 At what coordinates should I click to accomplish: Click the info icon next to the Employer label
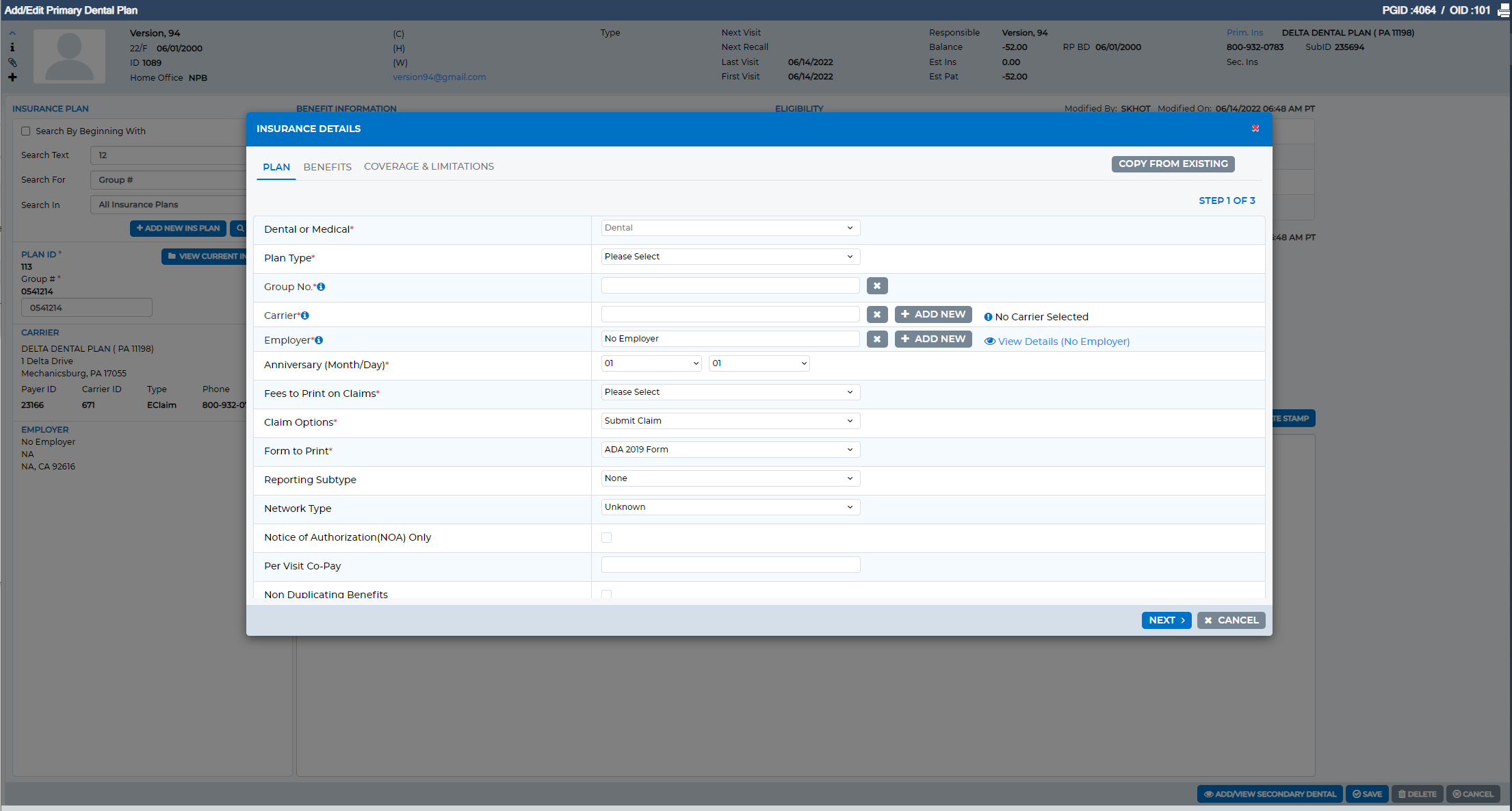pos(319,340)
